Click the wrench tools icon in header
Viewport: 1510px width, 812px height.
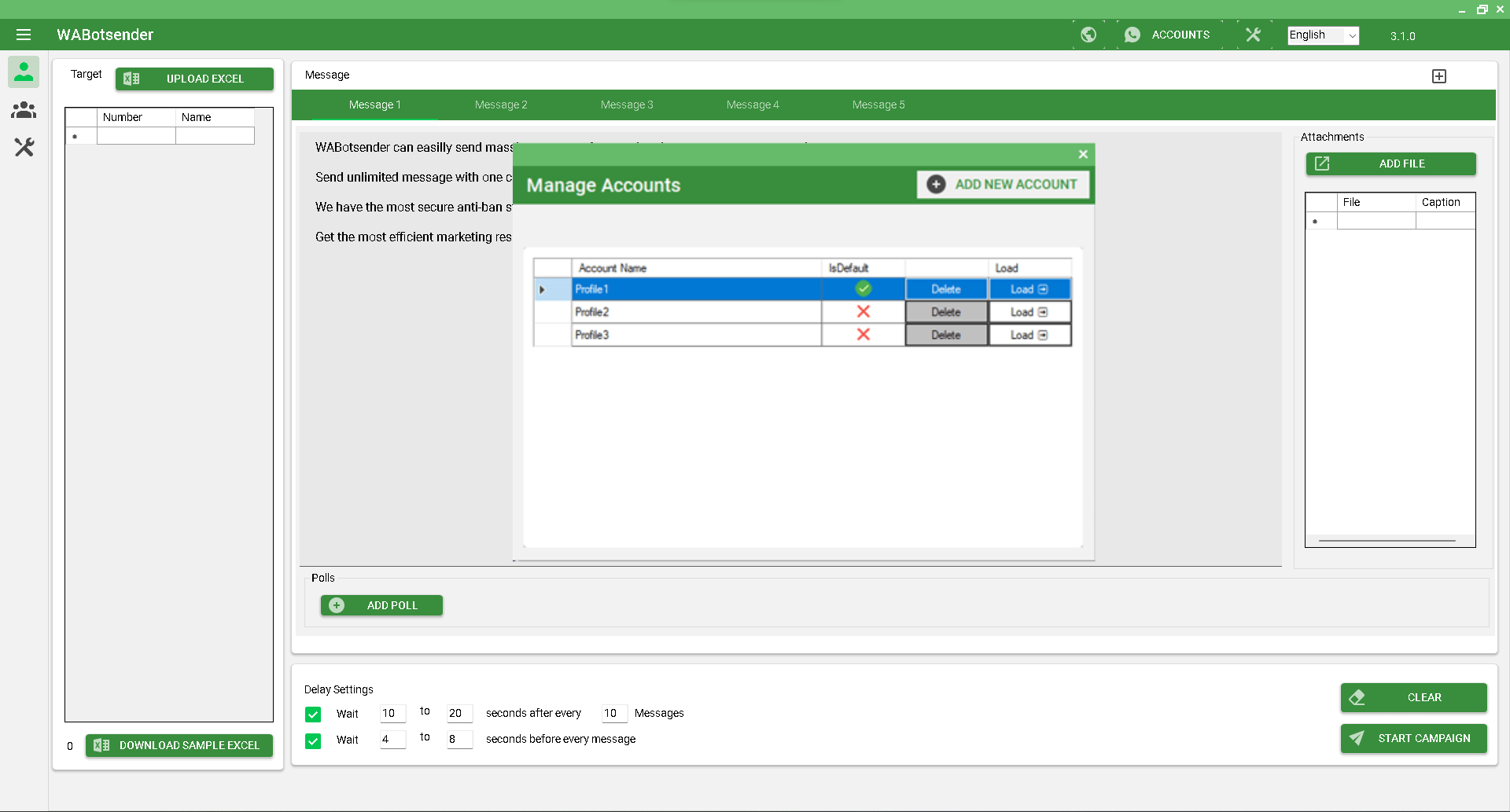pos(1253,35)
